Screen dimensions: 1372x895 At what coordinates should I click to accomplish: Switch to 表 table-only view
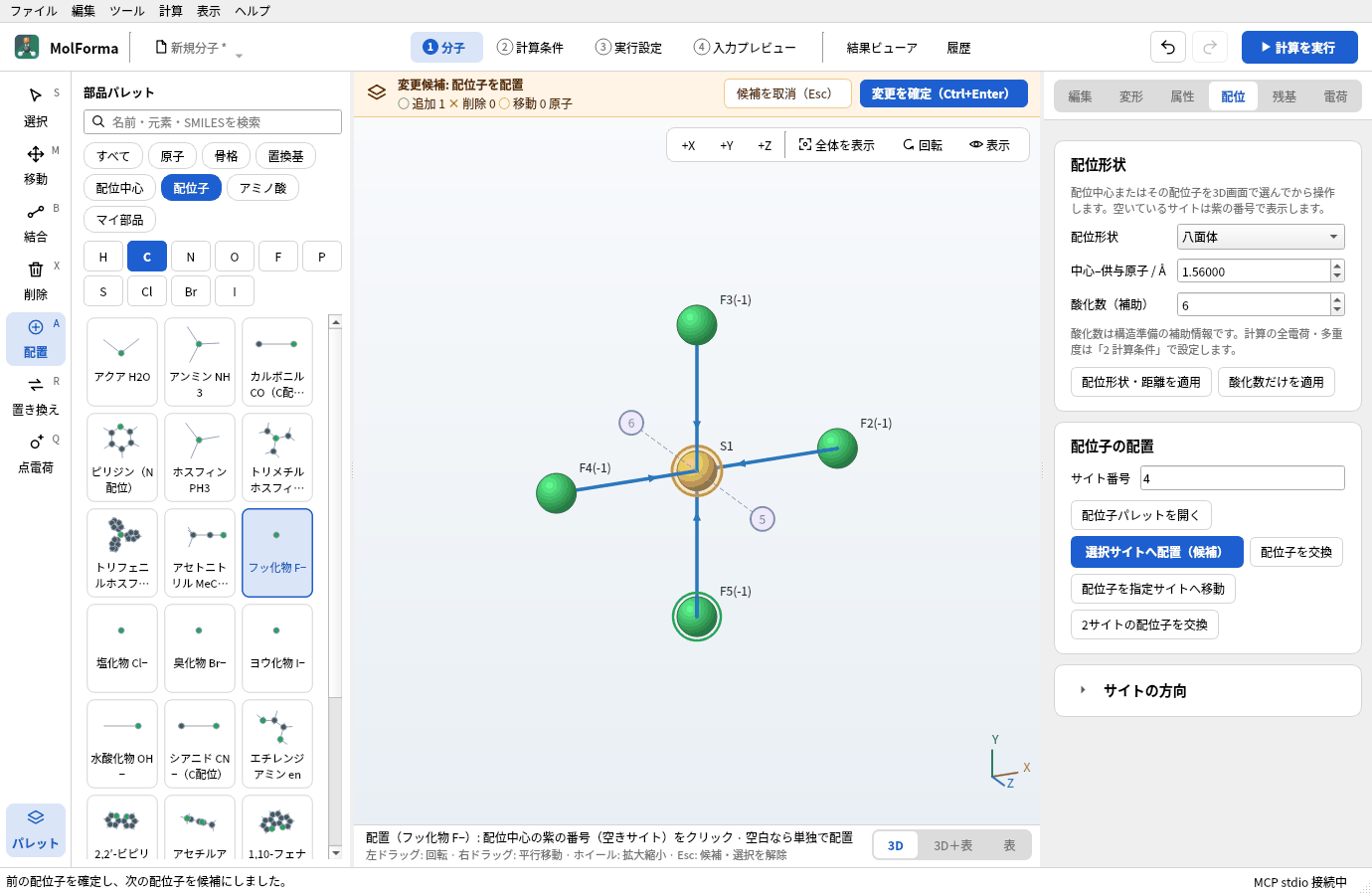1009,845
